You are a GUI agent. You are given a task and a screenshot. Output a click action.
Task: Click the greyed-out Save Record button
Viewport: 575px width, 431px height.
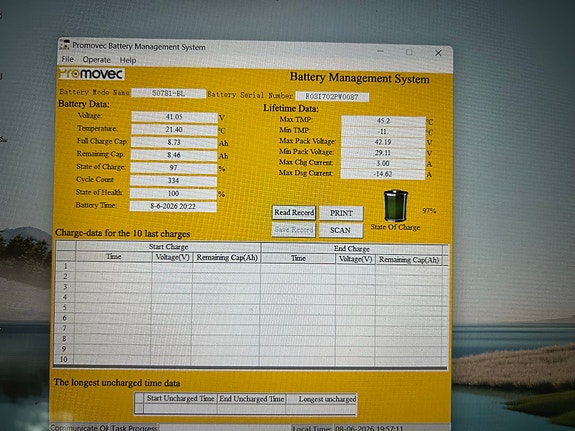(x=293, y=230)
